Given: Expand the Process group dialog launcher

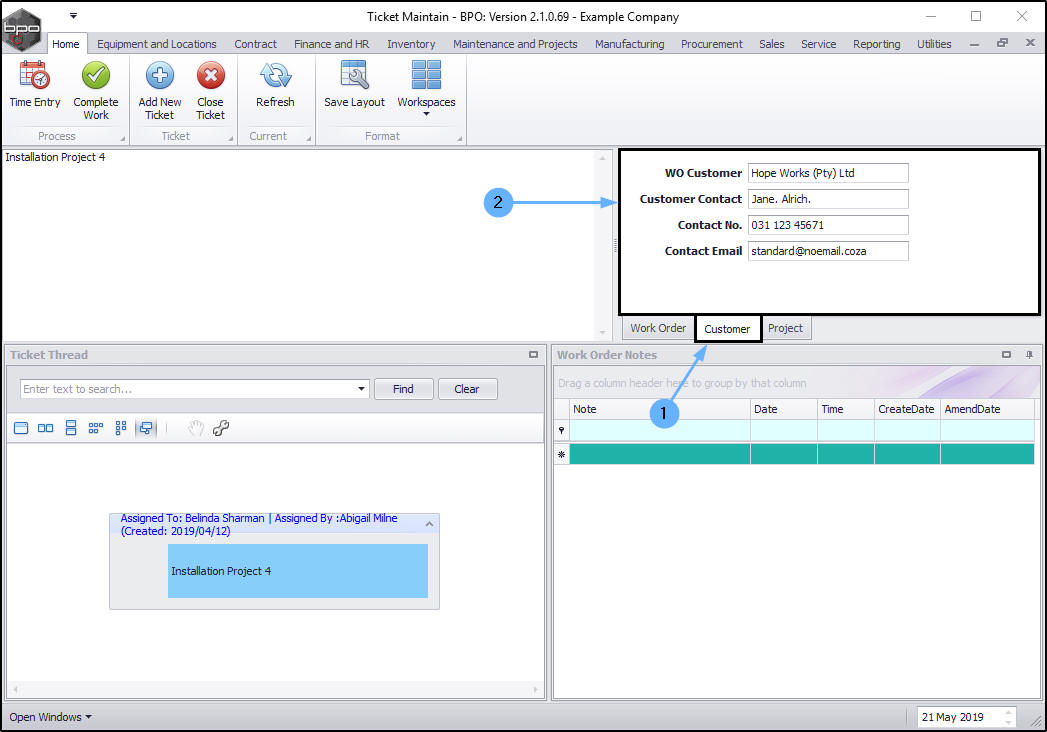Looking at the screenshot, I should pos(122,138).
